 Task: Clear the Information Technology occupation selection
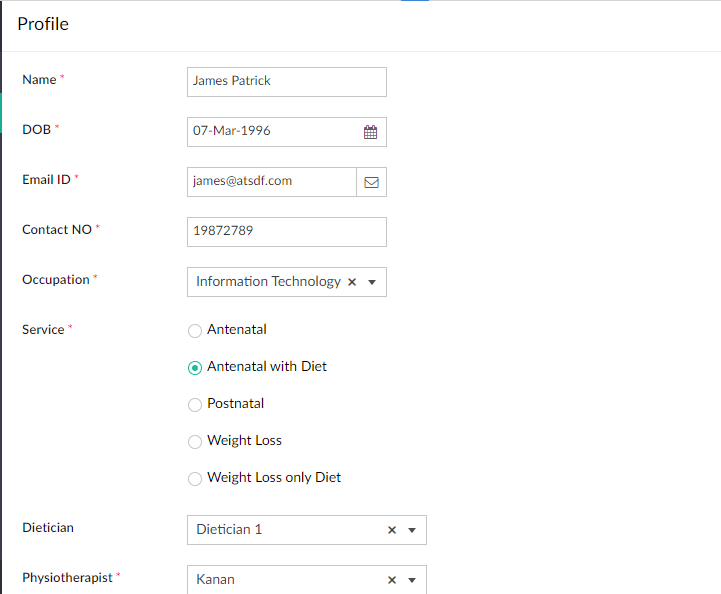pyautogui.click(x=352, y=282)
